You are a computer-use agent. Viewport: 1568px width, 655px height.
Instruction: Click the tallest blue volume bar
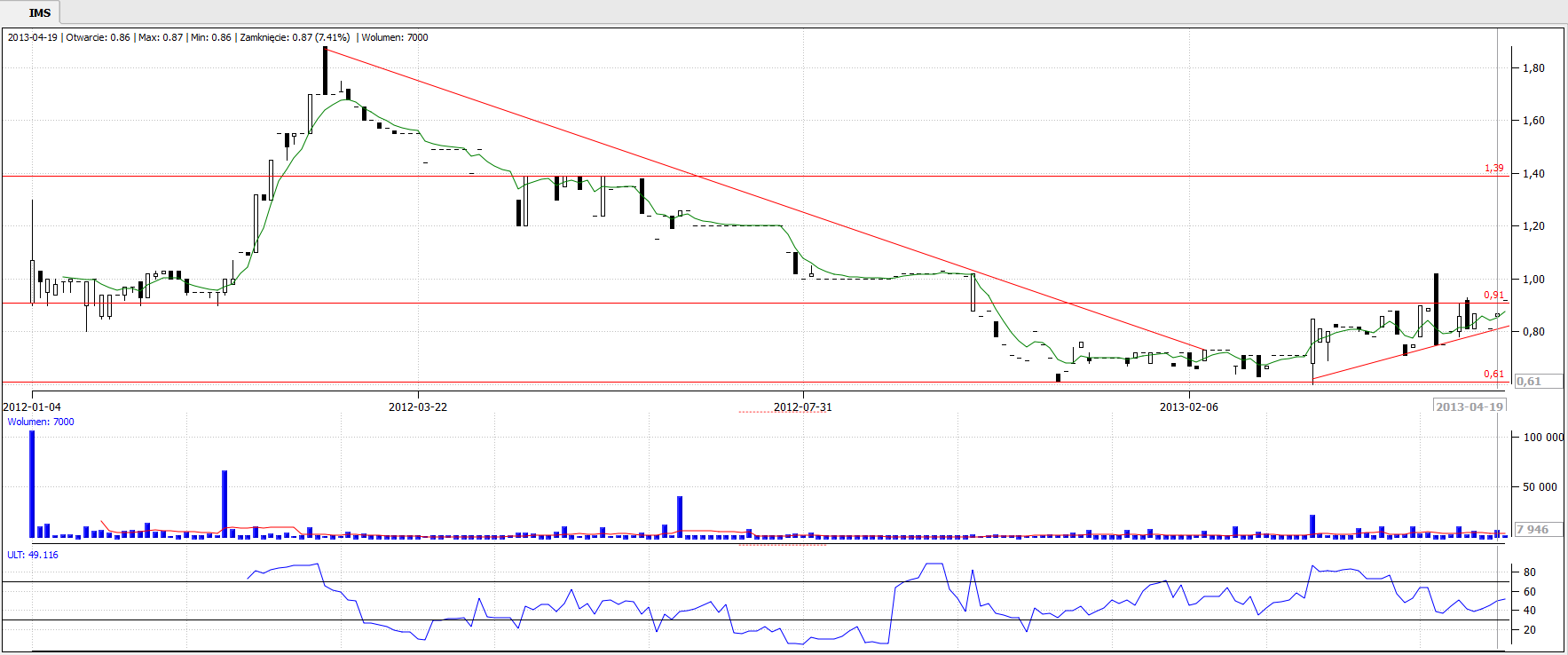pos(32,484)
